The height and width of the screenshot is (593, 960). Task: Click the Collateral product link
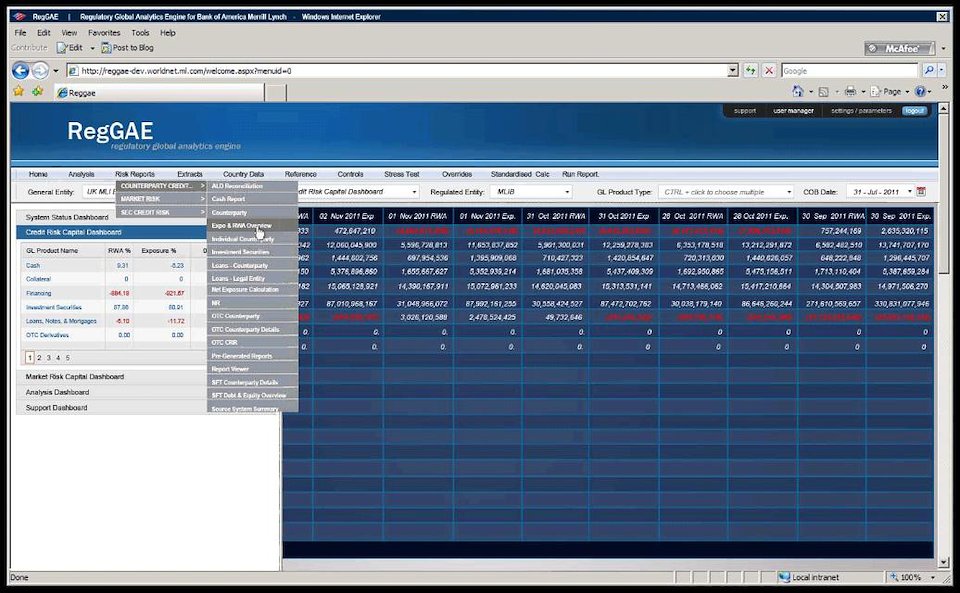pyautogui.click(x=38, y=279)
